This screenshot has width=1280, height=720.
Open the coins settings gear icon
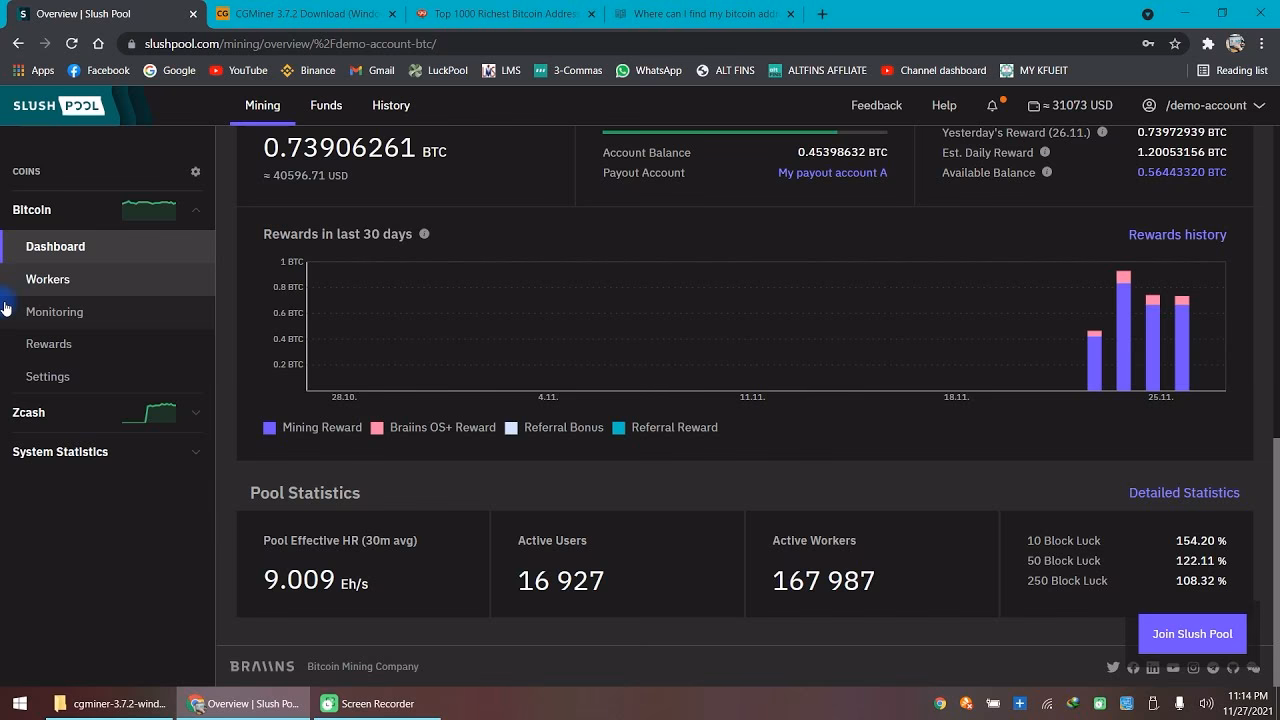pyautogui.click(x=196, y=172)
